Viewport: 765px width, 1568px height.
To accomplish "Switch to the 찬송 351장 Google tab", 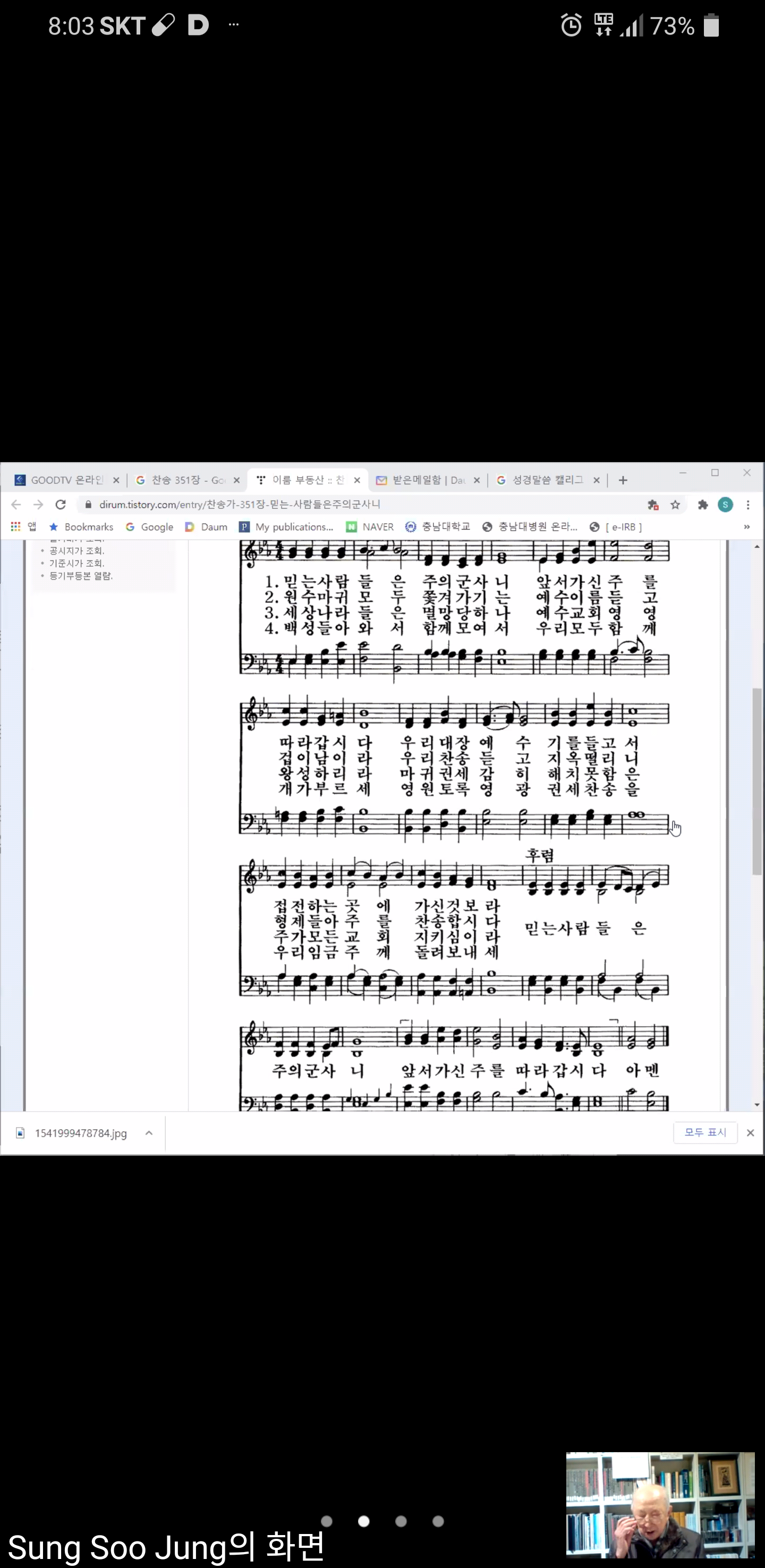I will [x=188, y=480].
